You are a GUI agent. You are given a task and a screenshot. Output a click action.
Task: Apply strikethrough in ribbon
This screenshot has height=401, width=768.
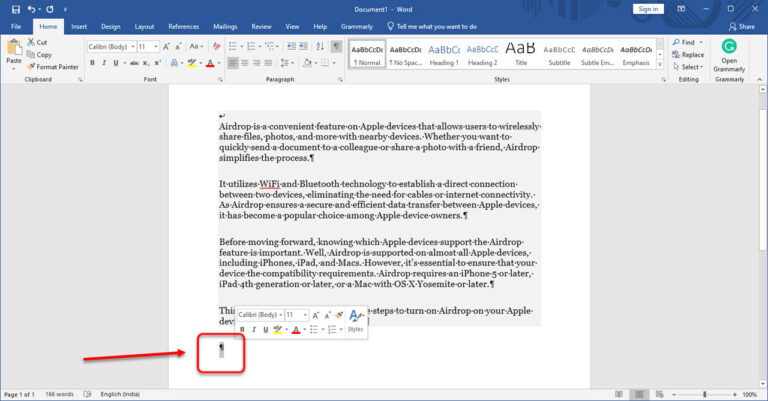click(134, 63)
